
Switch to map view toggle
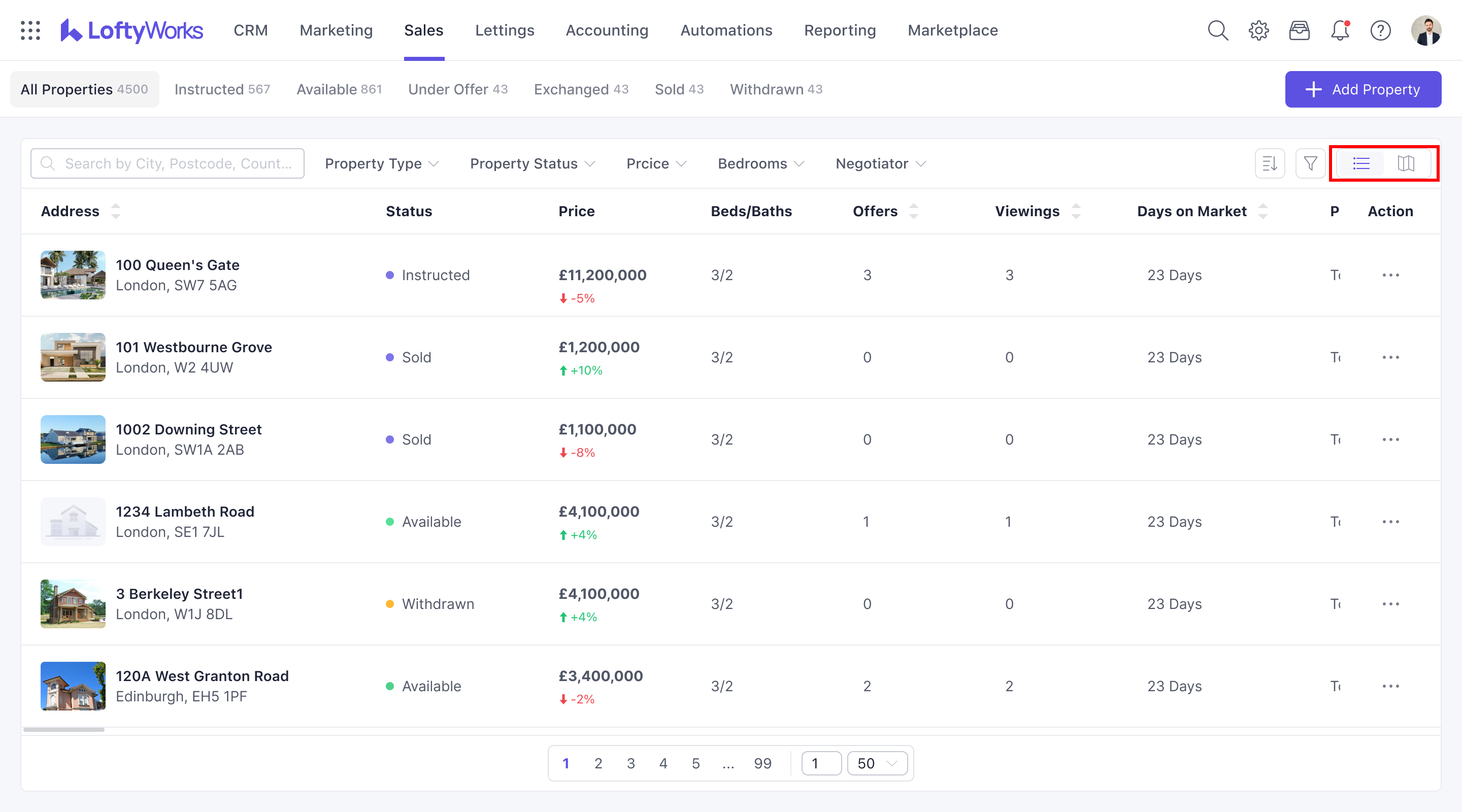[x=1406, y=163]
